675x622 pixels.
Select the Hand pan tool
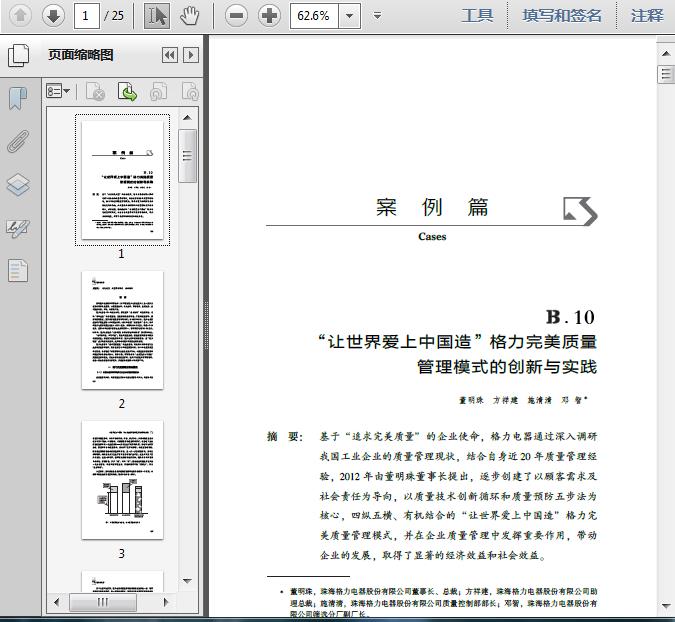pyautogui.click(x=189, y=16)
